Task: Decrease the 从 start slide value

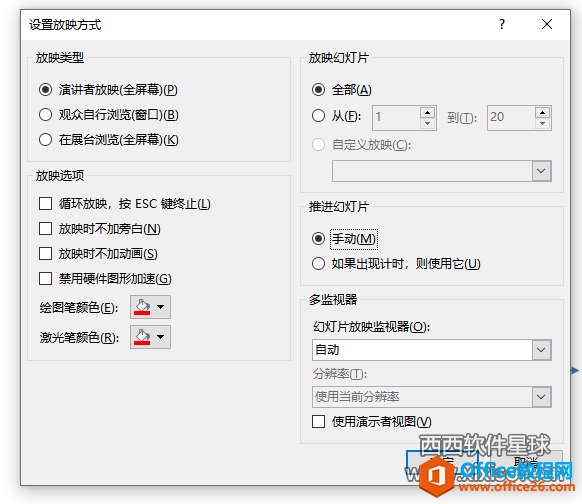Action: (x=428, y=123)
